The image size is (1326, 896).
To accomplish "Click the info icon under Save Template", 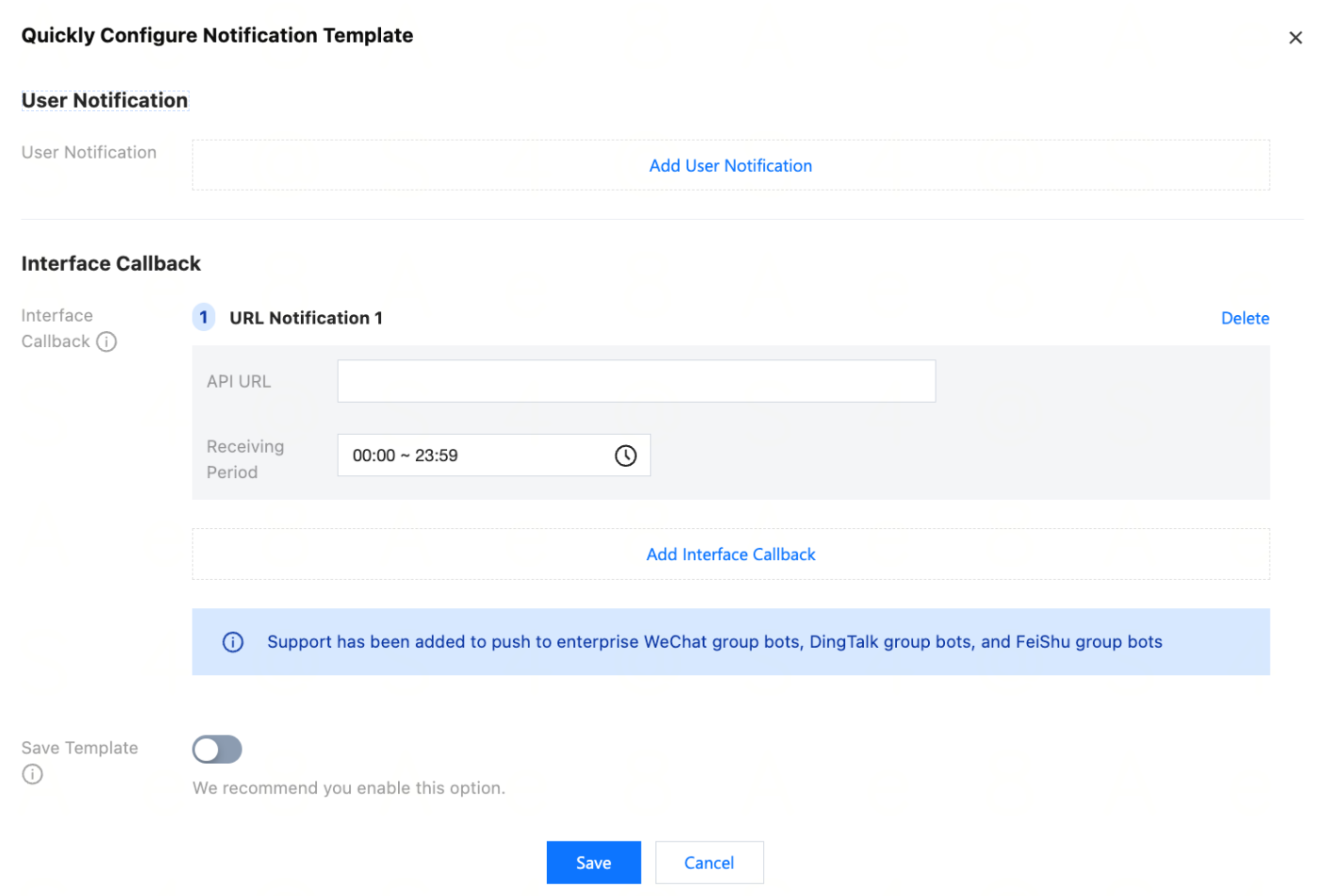I will click(x=33, y=774).
